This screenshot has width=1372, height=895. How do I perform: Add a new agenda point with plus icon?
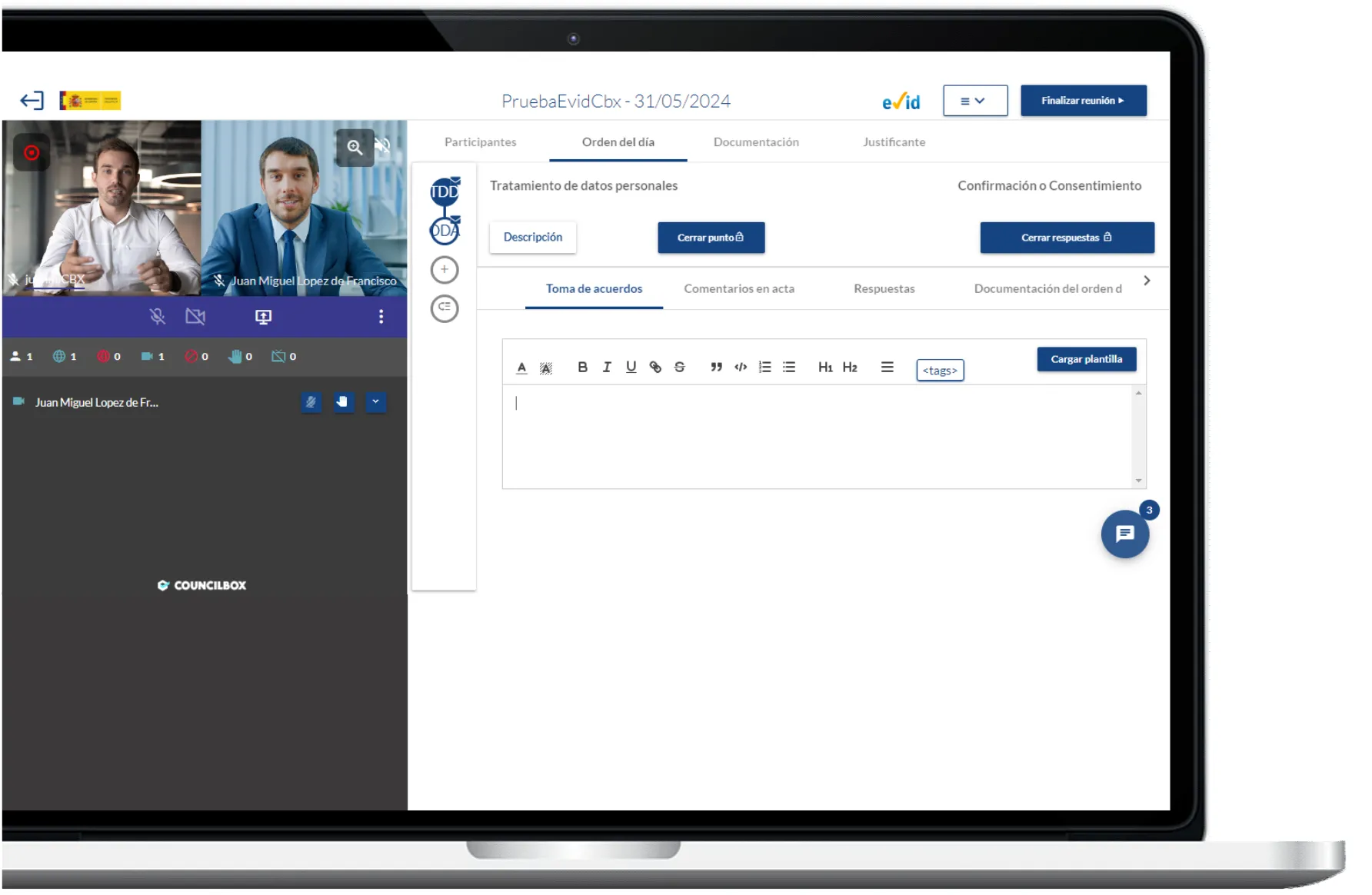coord(445,270)
